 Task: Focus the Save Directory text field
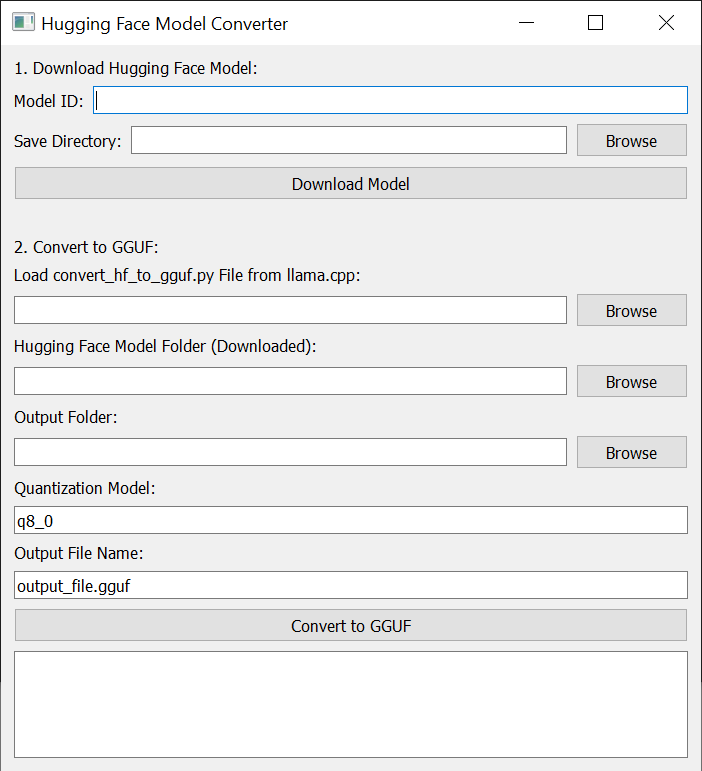click(349, 140)
